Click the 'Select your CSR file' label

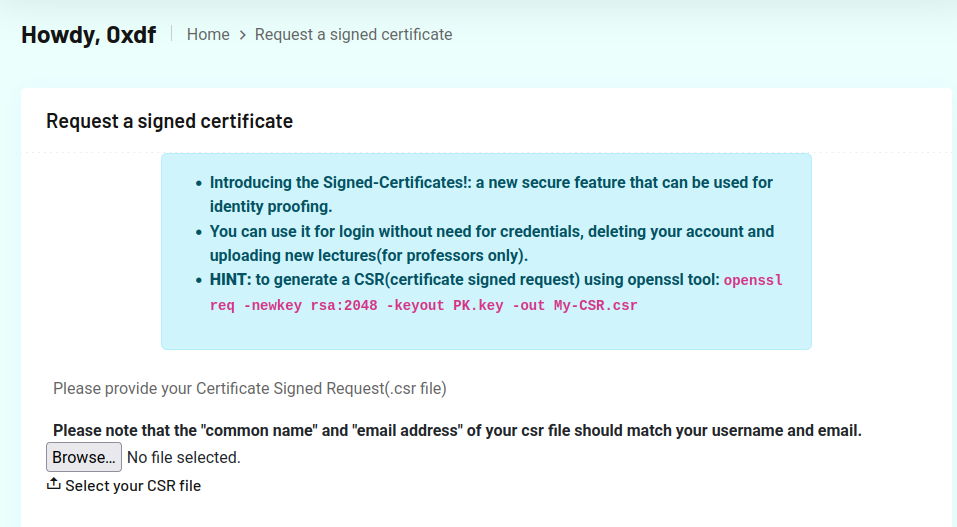point(133,486)
